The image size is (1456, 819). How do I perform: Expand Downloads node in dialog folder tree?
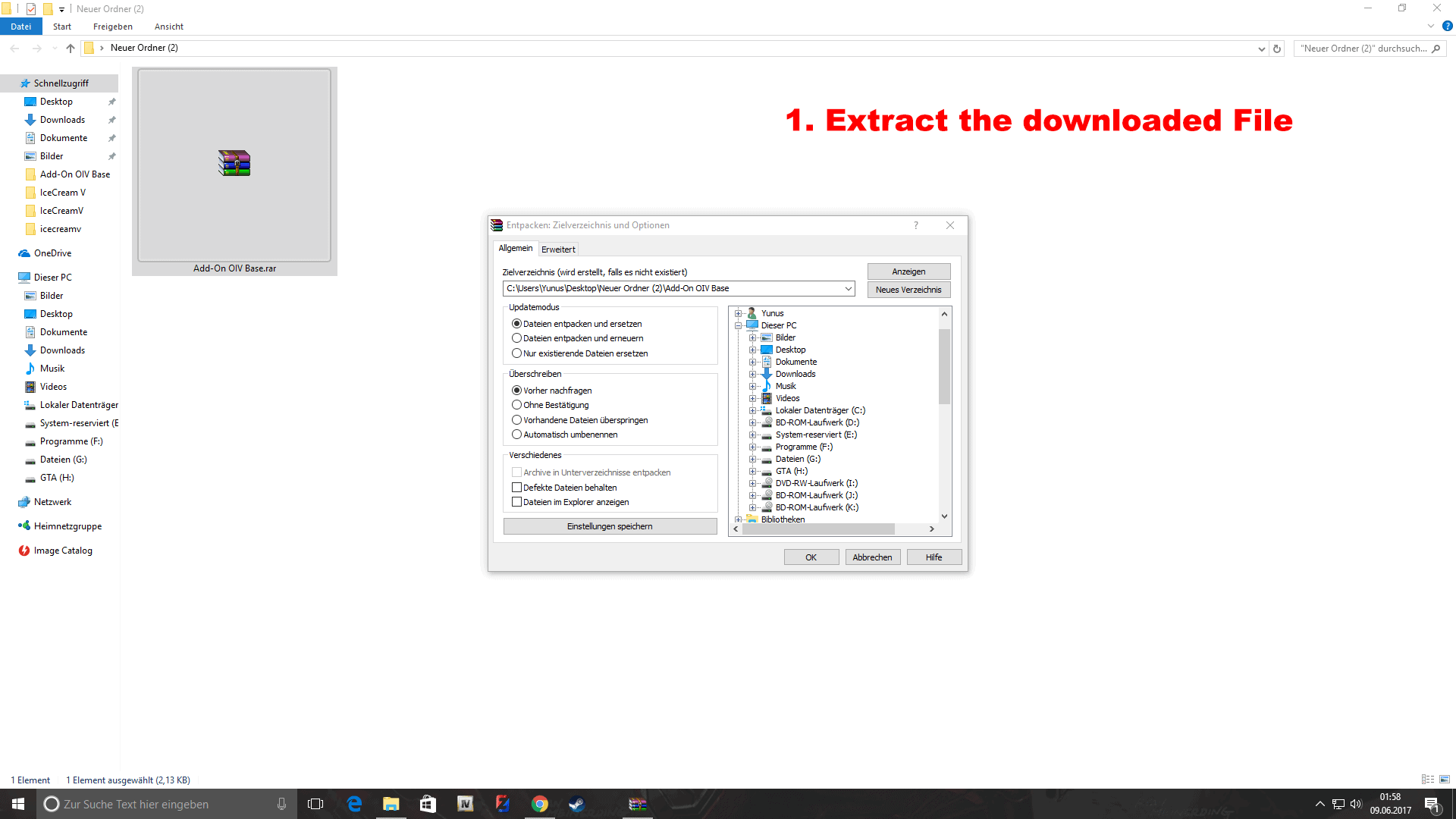pos(752,374)
